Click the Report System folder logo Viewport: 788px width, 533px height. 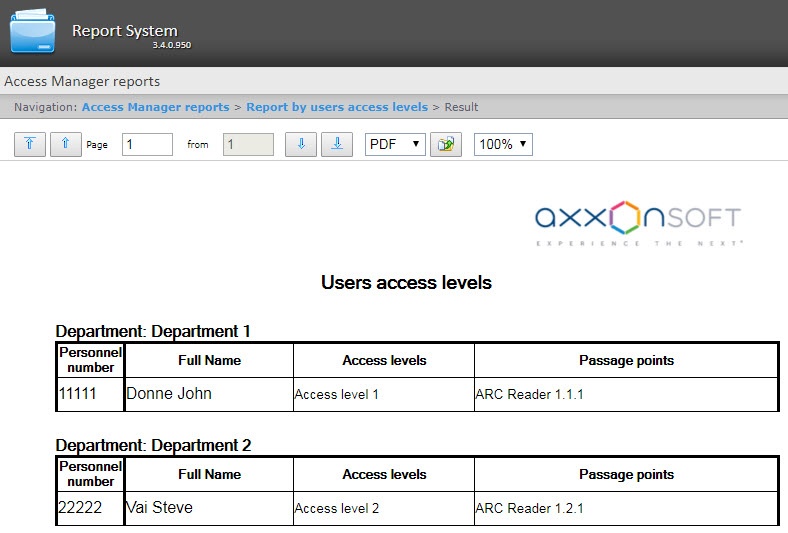coord(33,31)
